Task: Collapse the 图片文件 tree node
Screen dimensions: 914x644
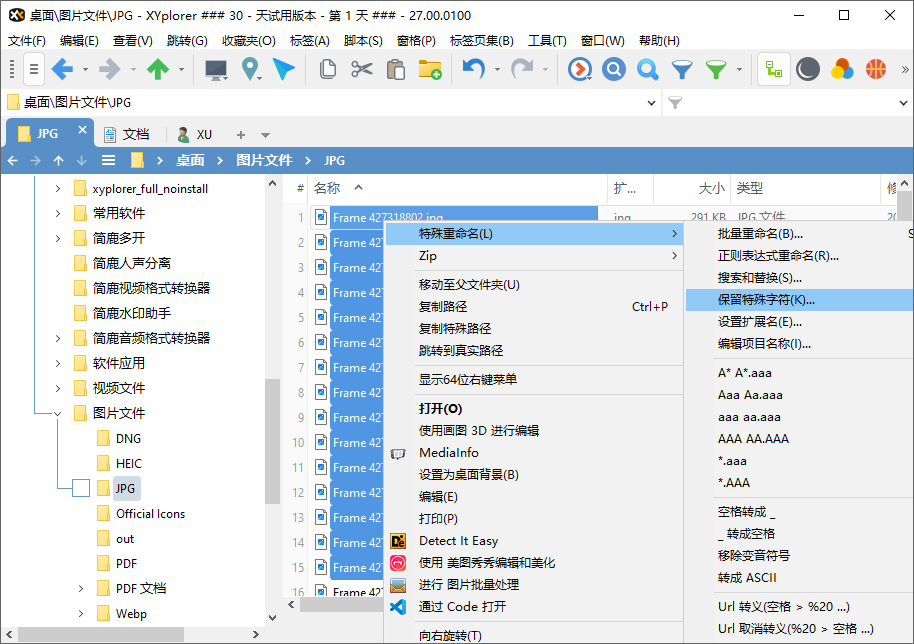Action: pyautogui.click(x=59, y=412)
